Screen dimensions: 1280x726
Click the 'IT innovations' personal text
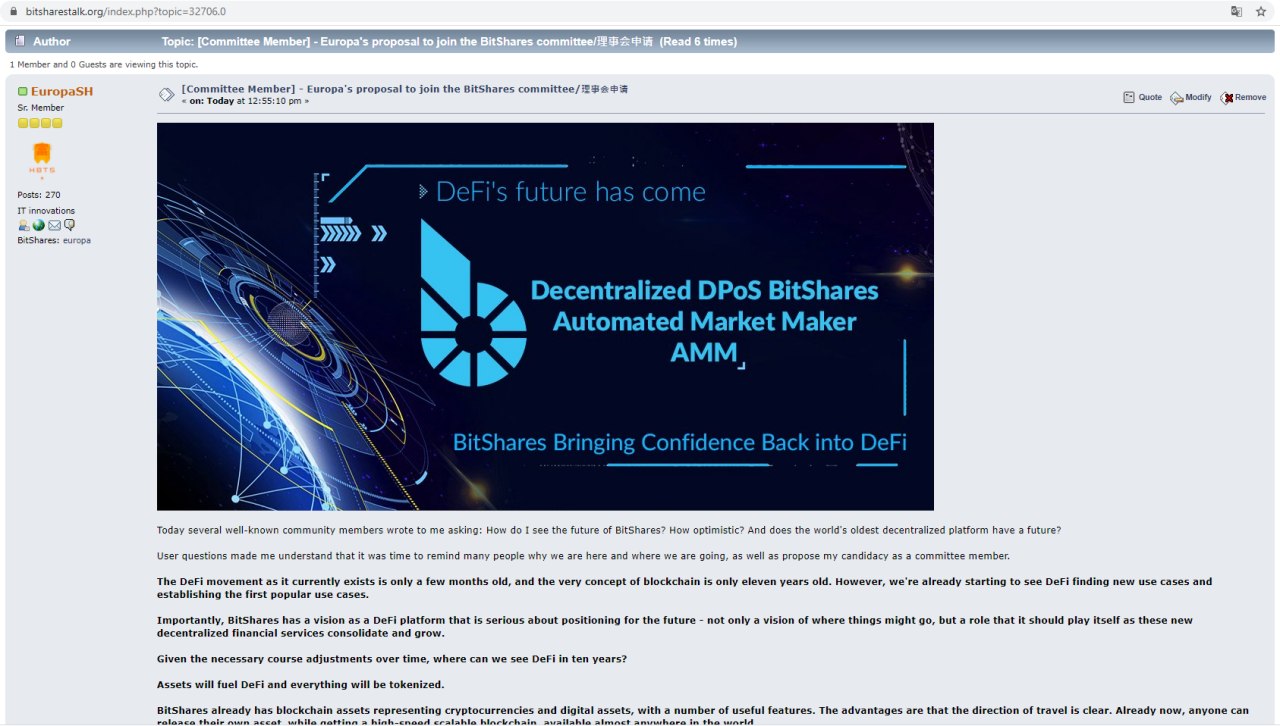46,211
